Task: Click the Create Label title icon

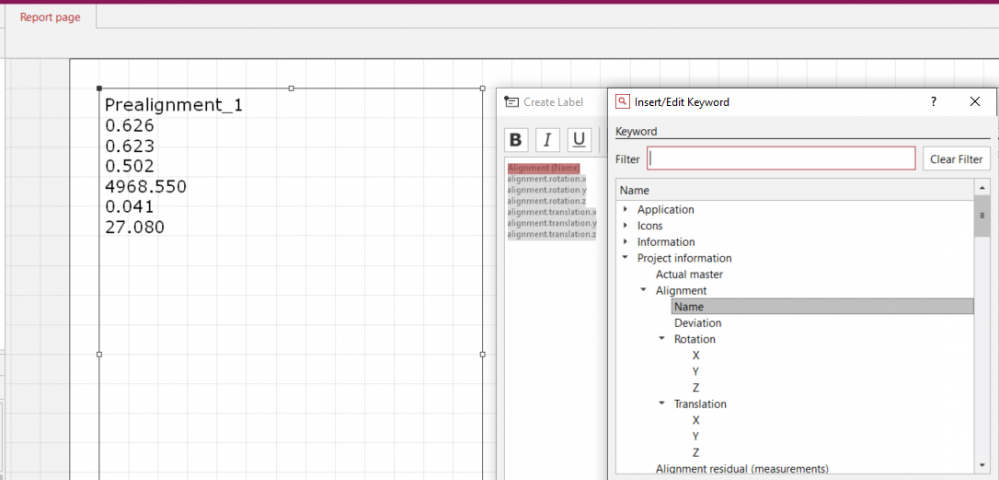Action: pos(511,102)
